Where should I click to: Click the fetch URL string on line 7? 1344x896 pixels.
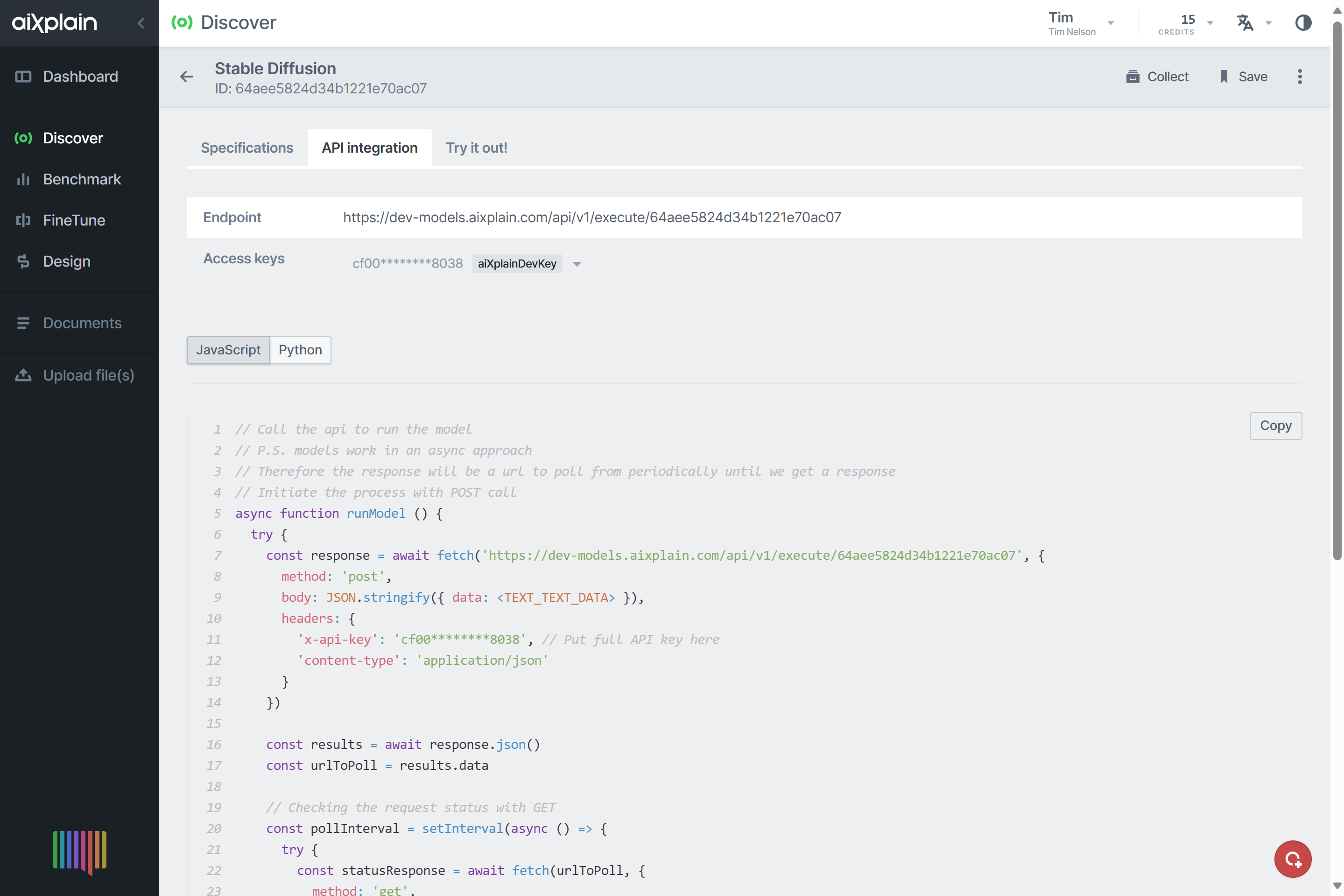click(752, 556)
